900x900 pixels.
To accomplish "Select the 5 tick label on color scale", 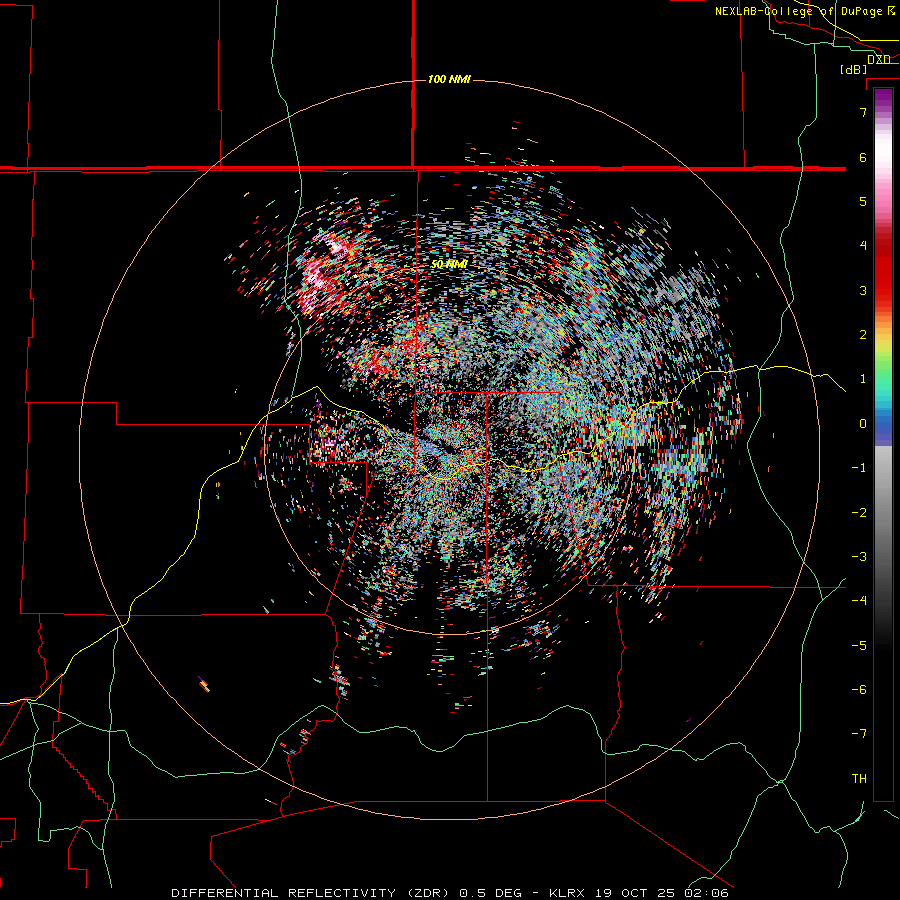I will [863, 201].
